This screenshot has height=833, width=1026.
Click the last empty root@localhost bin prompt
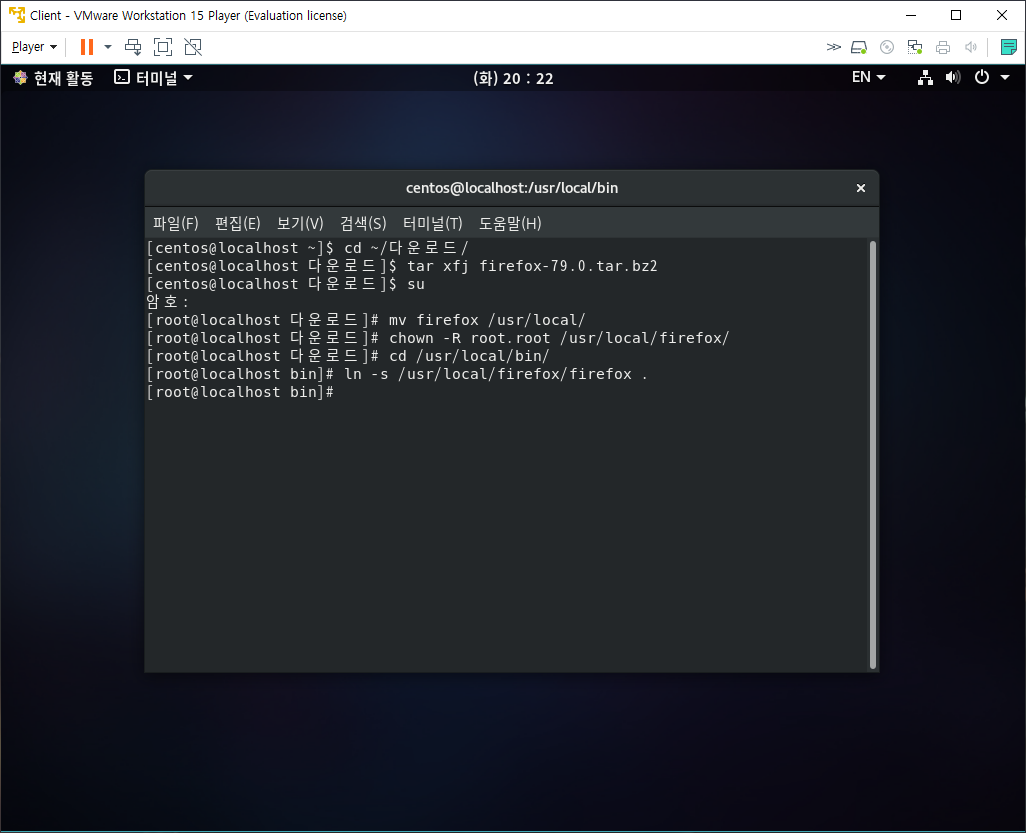(x=241, y=392)
